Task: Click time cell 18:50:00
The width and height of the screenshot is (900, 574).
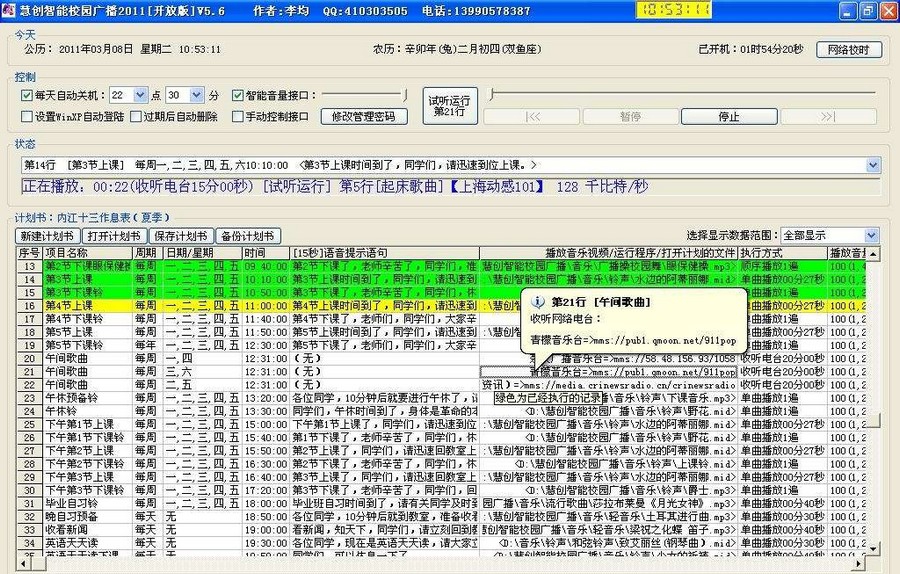Action: tap(266, 517)
